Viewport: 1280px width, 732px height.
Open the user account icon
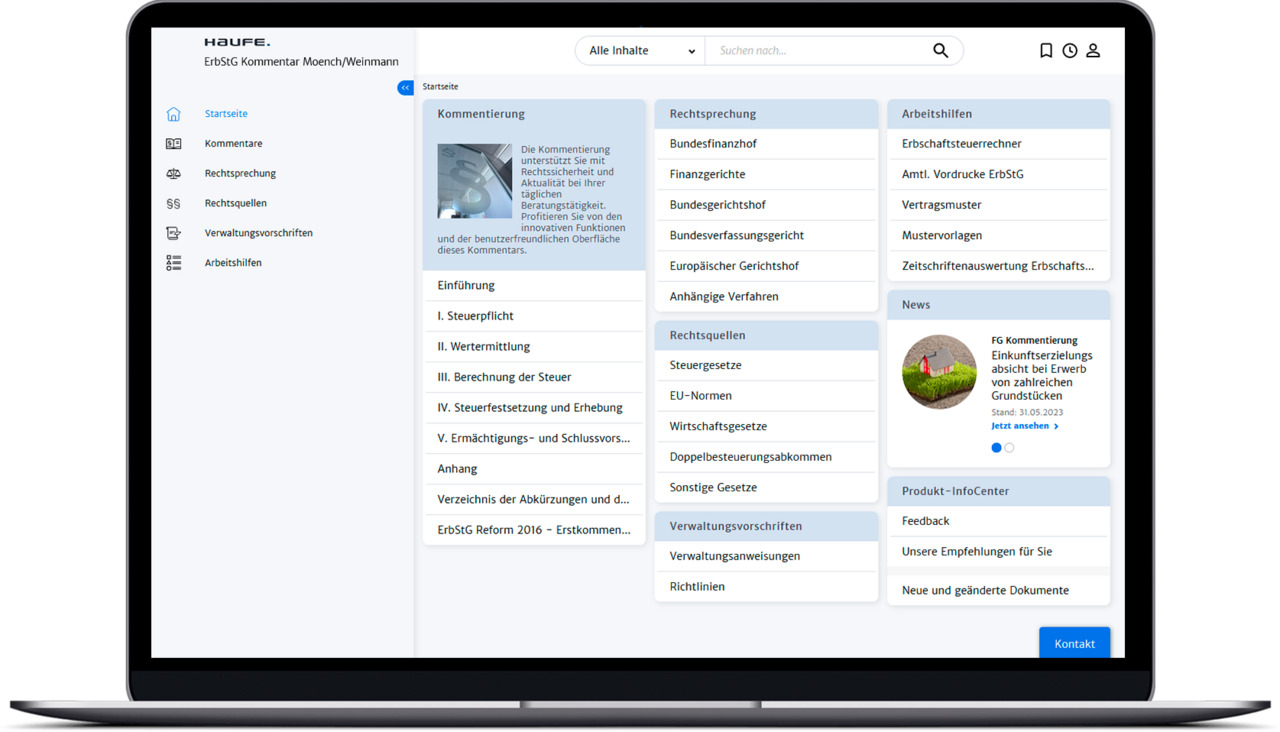(x=1093, y=50)
